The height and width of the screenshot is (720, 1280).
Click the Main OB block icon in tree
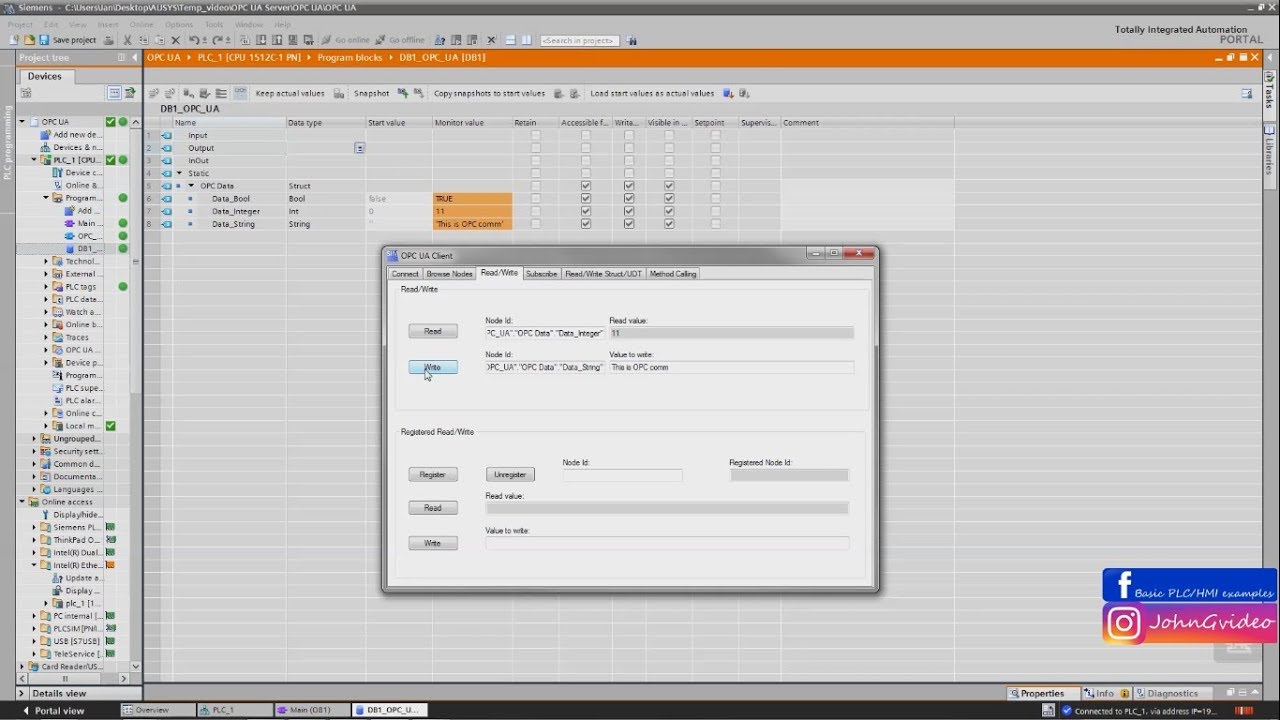tap(70, 223)
